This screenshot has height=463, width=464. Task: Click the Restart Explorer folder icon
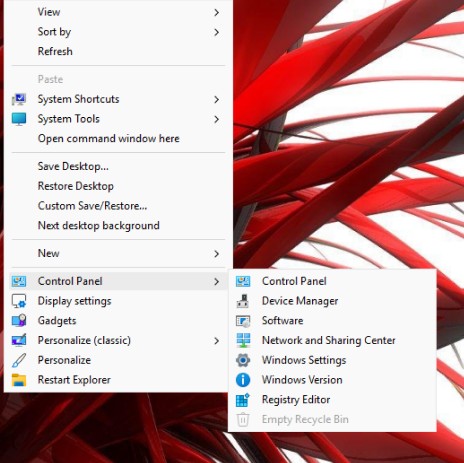(x=19, y=380)
